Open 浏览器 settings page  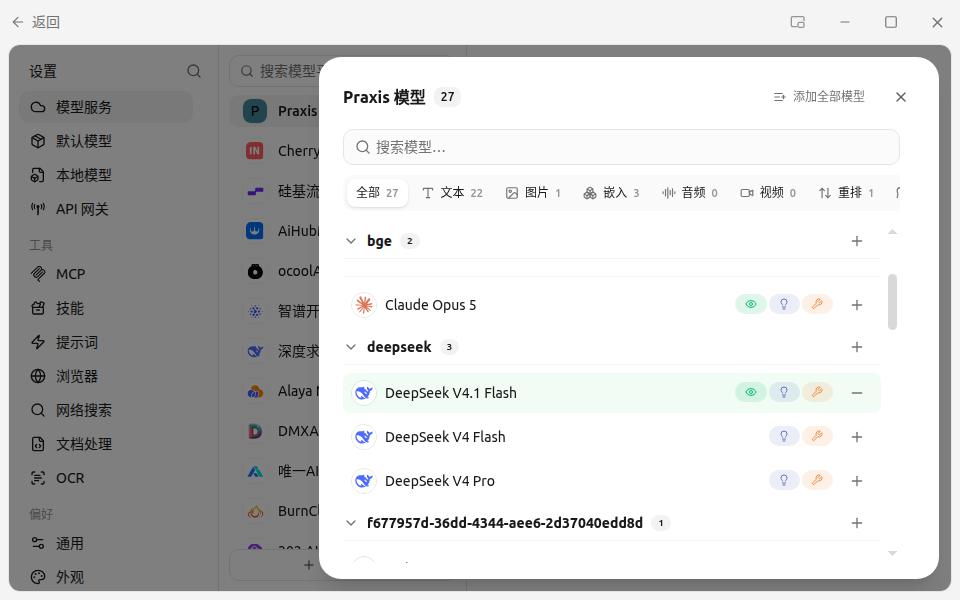click(106, 376)
